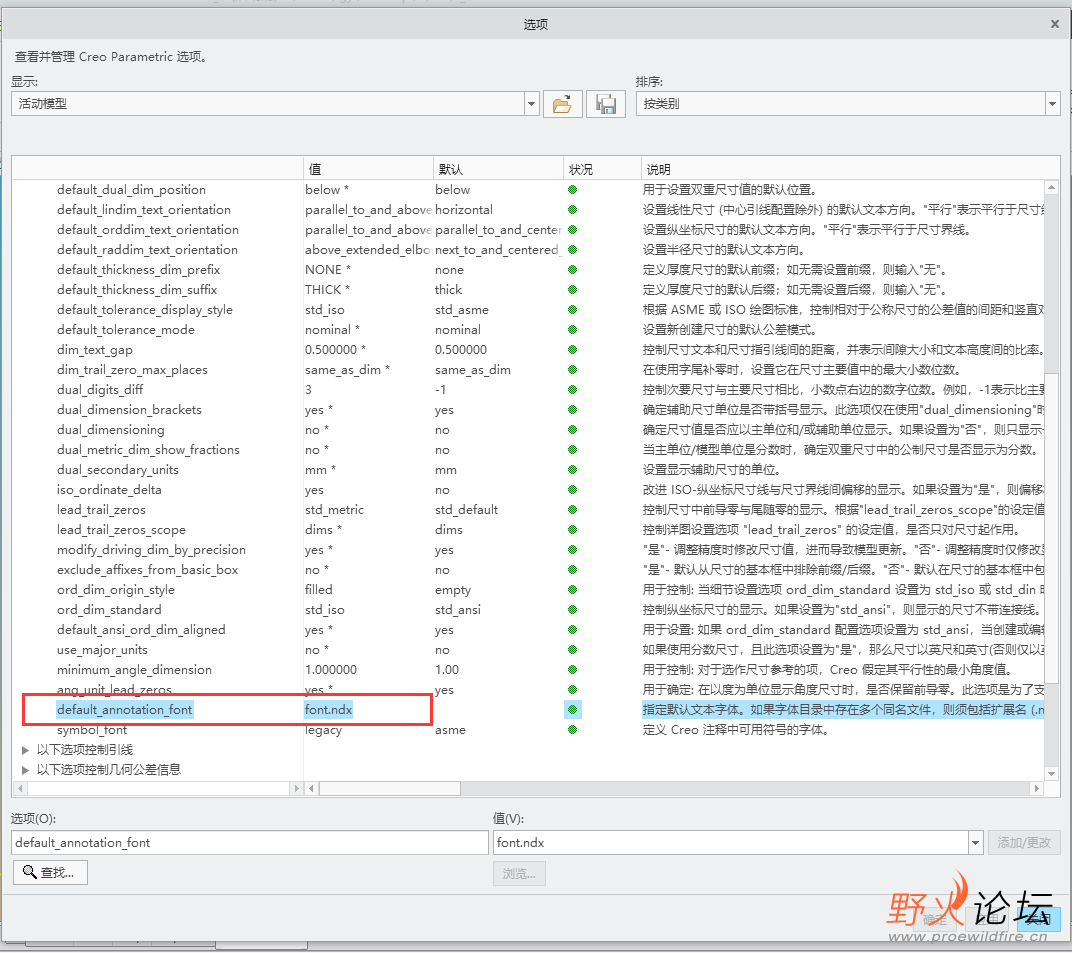The height and width of the screenshot is (953, 1072).
Task: Select use_major_units option
Action: pos(102,649)
